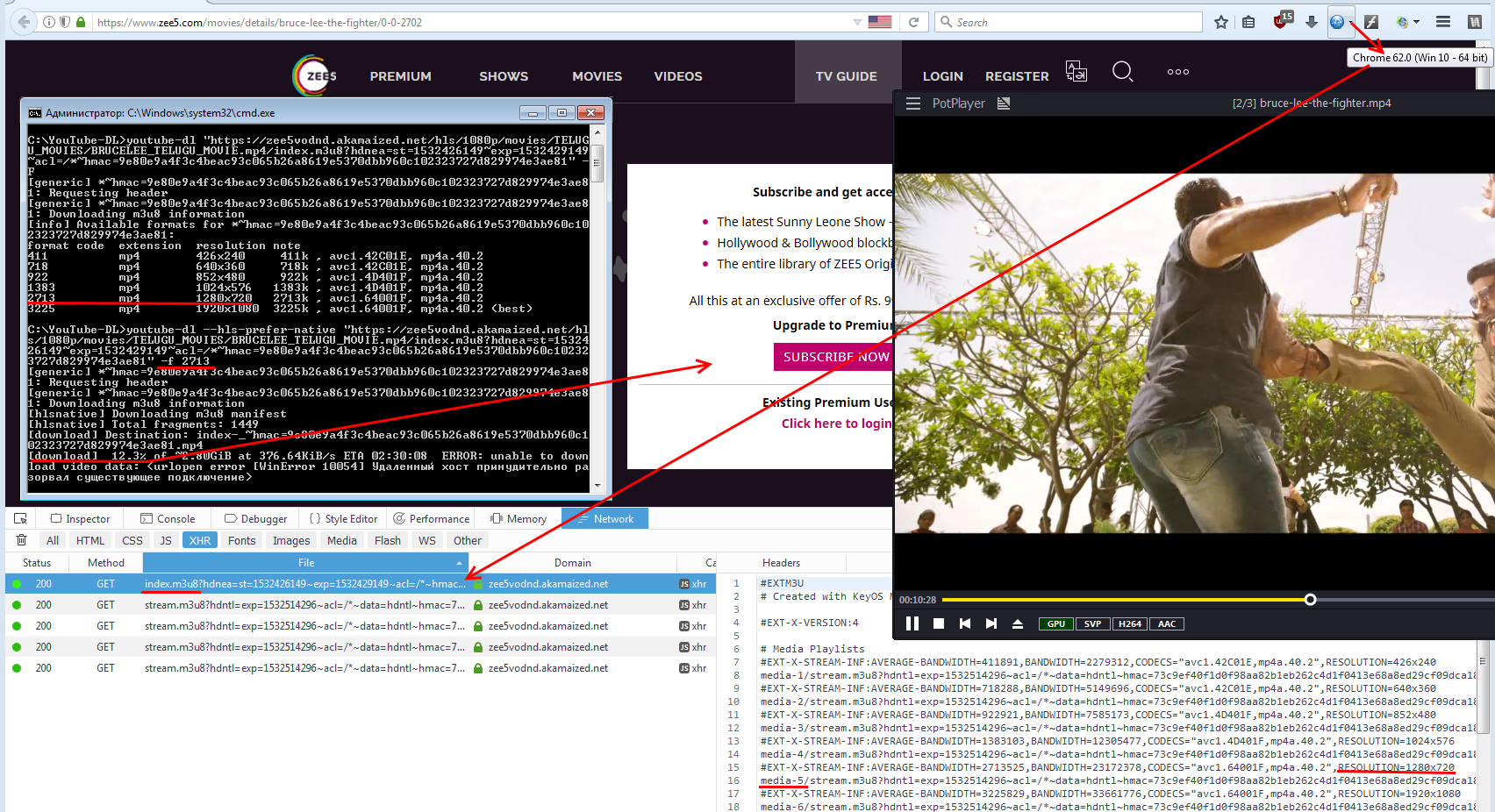Viewport: 1495px width, 812px height.
Task: Toggle the CSS network filter
Action: (x=132, y=541)
